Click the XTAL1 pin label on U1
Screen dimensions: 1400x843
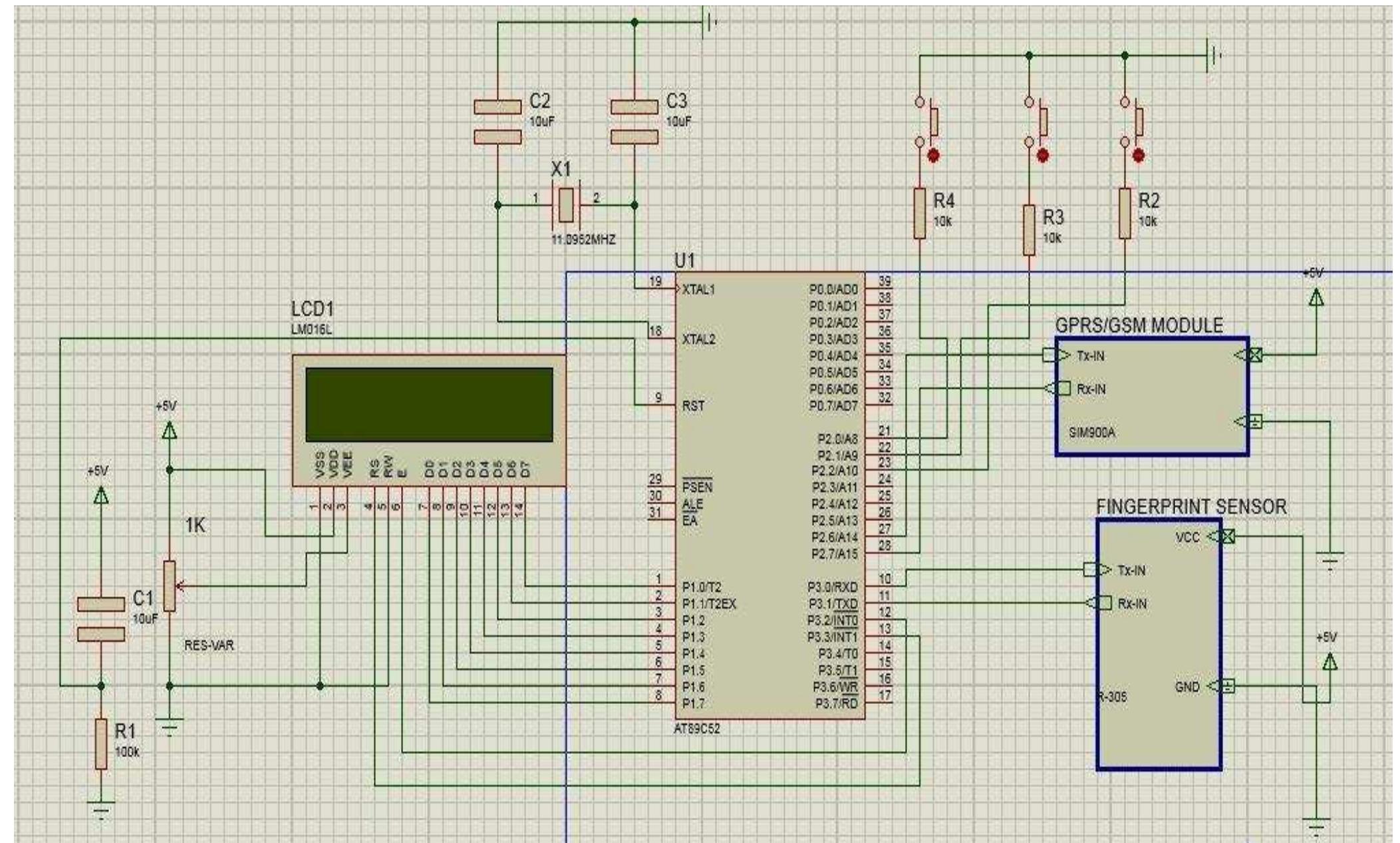click(698, 289)
